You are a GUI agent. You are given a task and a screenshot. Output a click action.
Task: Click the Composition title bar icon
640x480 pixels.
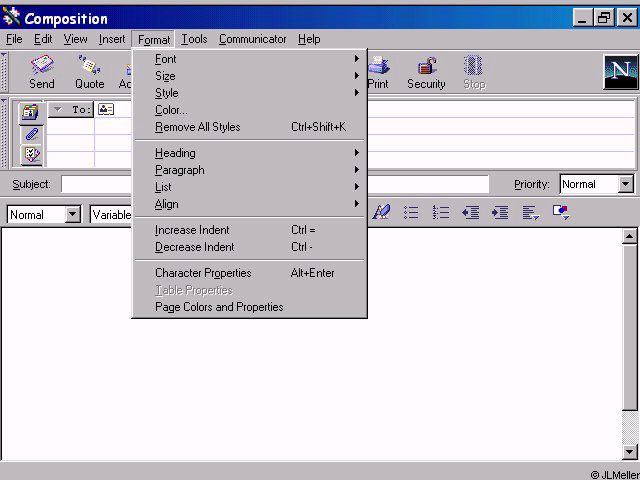[x=11, y=18]
